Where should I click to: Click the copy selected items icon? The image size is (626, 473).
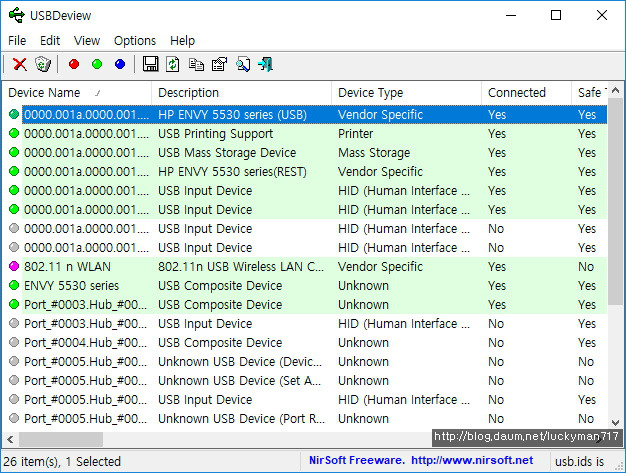pyautogui.click(x=196, y=64)
